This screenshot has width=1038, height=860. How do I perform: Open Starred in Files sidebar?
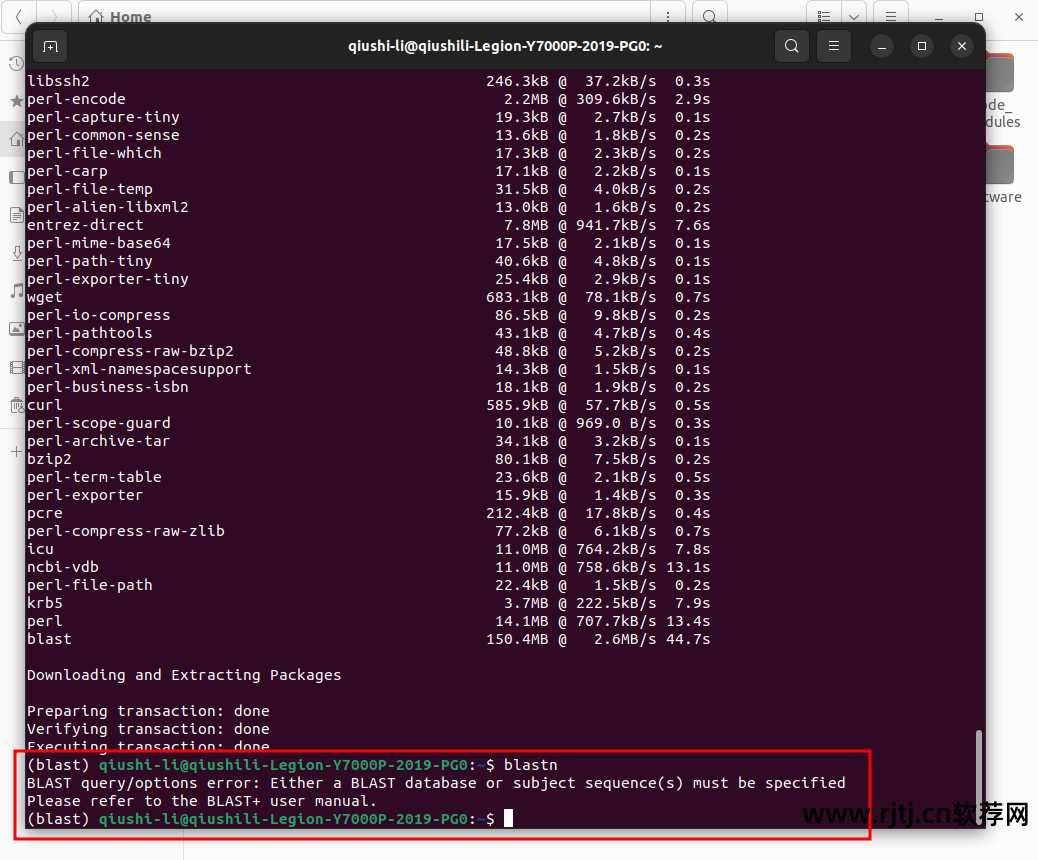pyautogui.click(x=16, y=101)
